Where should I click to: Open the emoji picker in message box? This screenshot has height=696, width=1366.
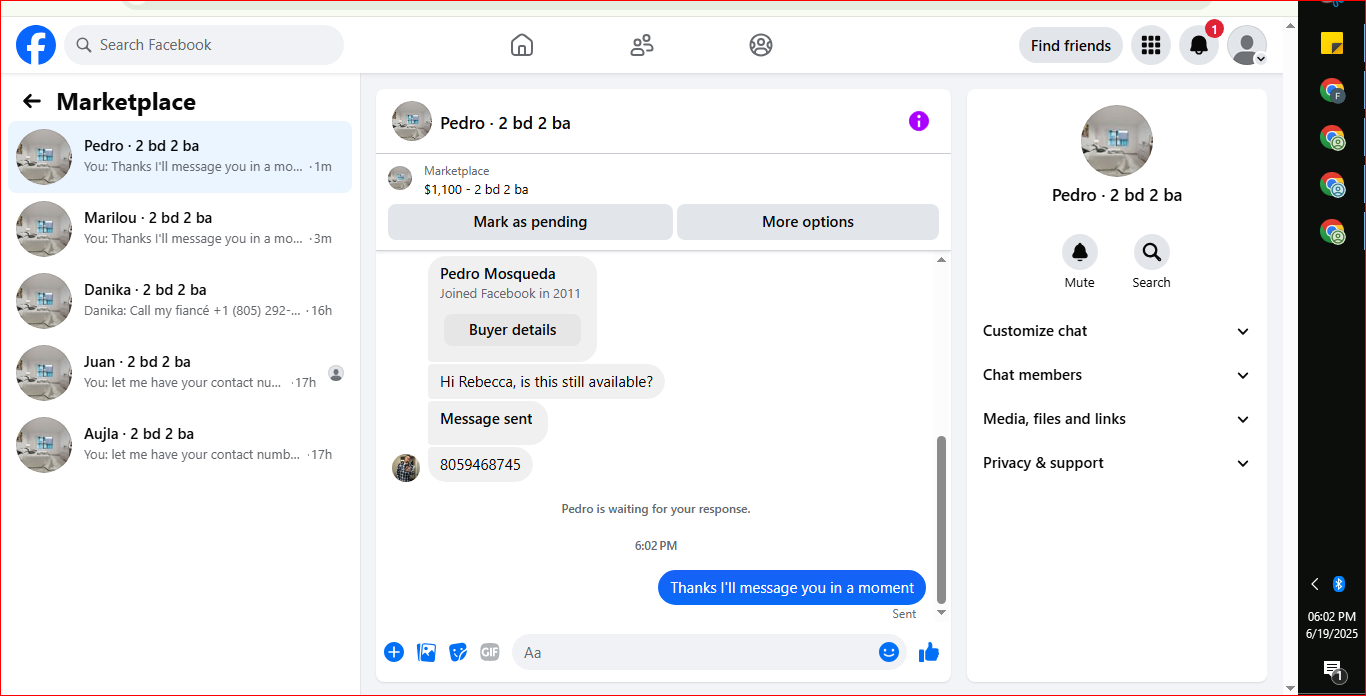pyautogui.click(x=889, y=652)
